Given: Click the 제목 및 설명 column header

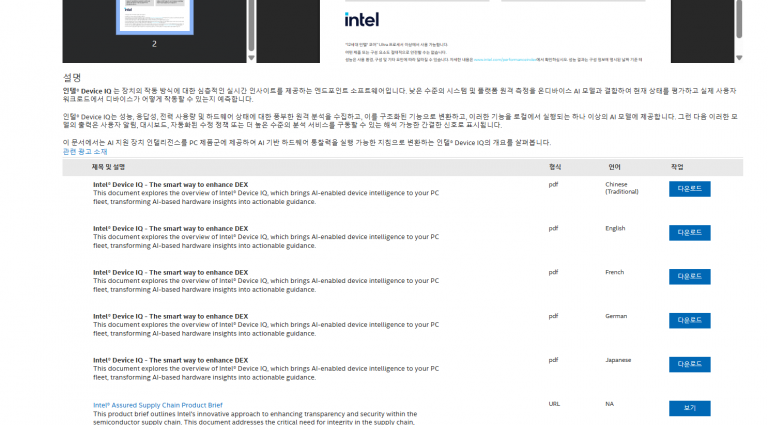Looking at the screenshot, I should [108, 167].
